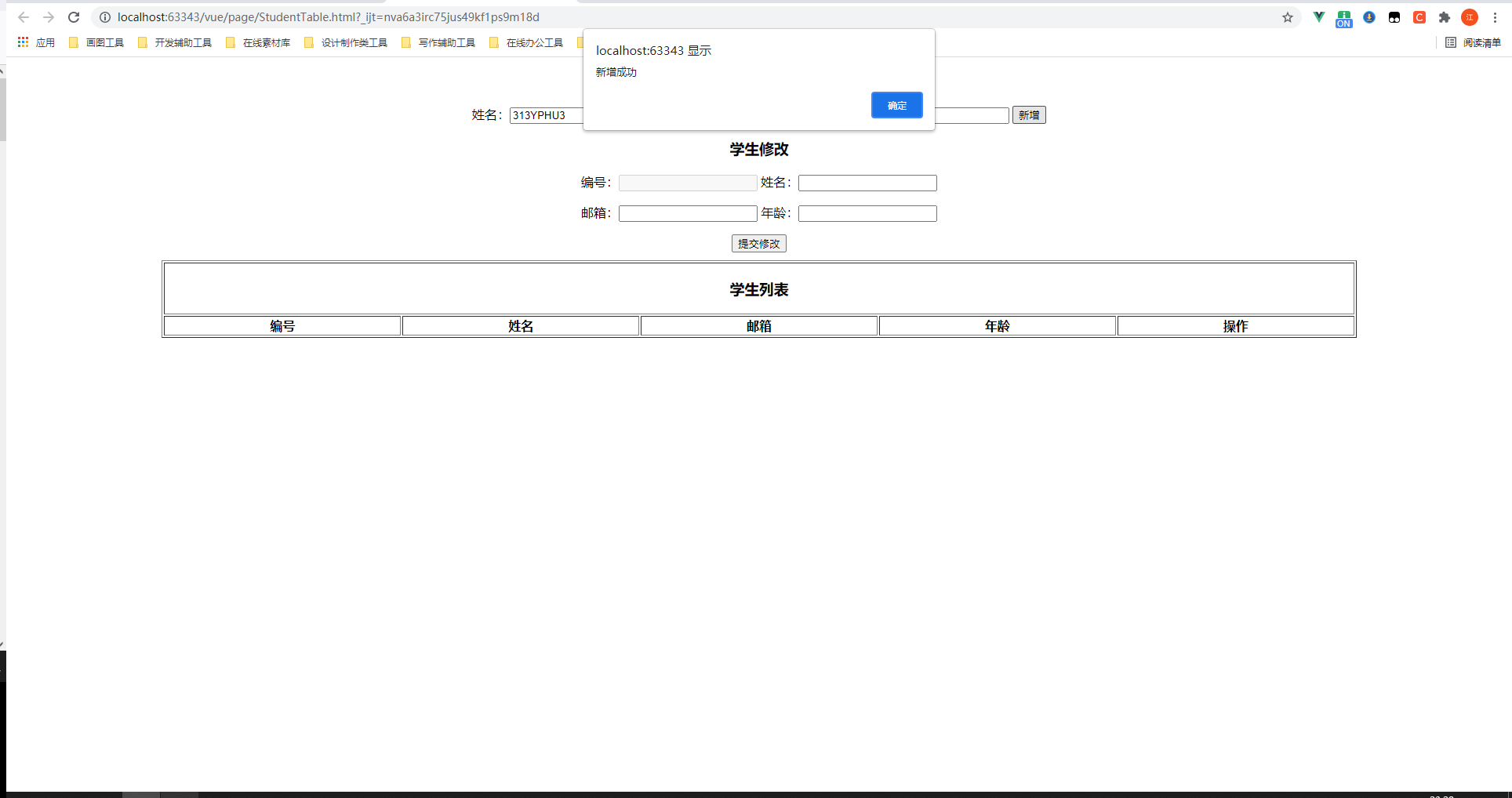The height and width of the screenshot is (798, 1512).
Task: Click the address bar URL
Action: click(329, 17)
